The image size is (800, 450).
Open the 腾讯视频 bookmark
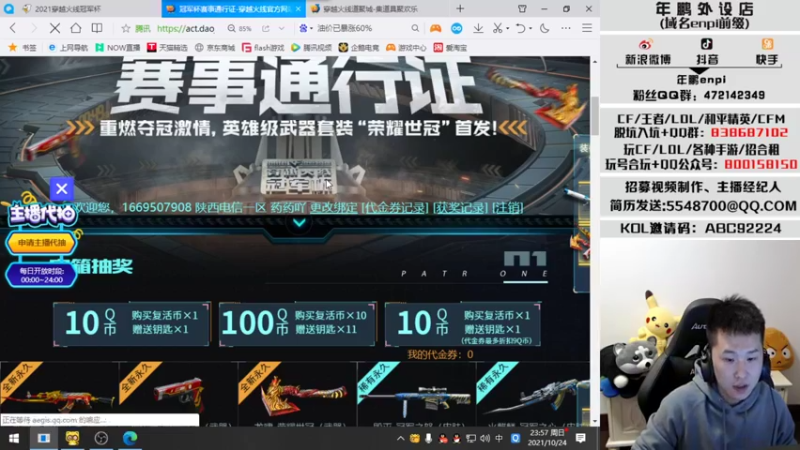coord(311,47)
